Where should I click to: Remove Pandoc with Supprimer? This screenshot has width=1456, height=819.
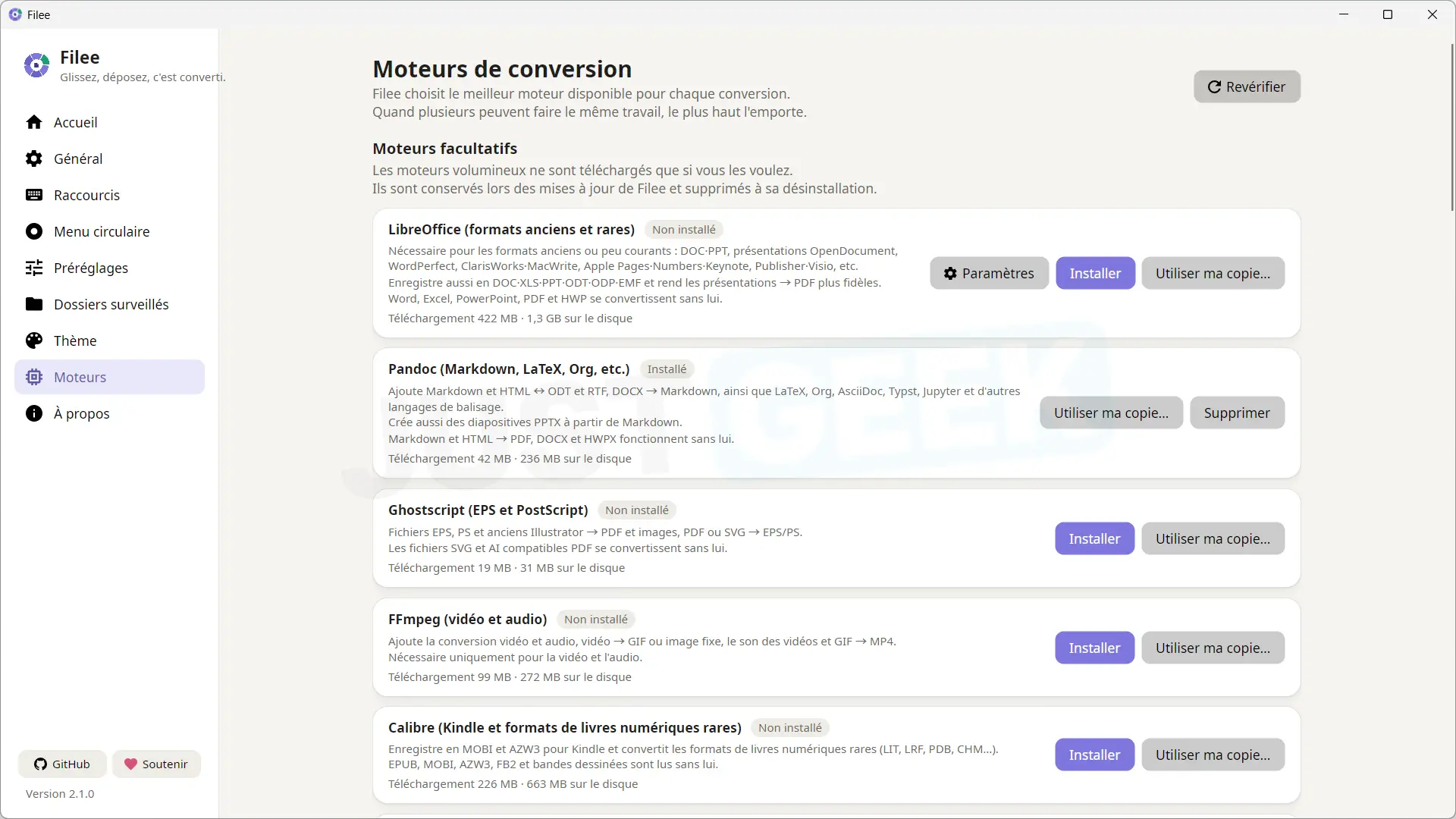[1237, 413]
